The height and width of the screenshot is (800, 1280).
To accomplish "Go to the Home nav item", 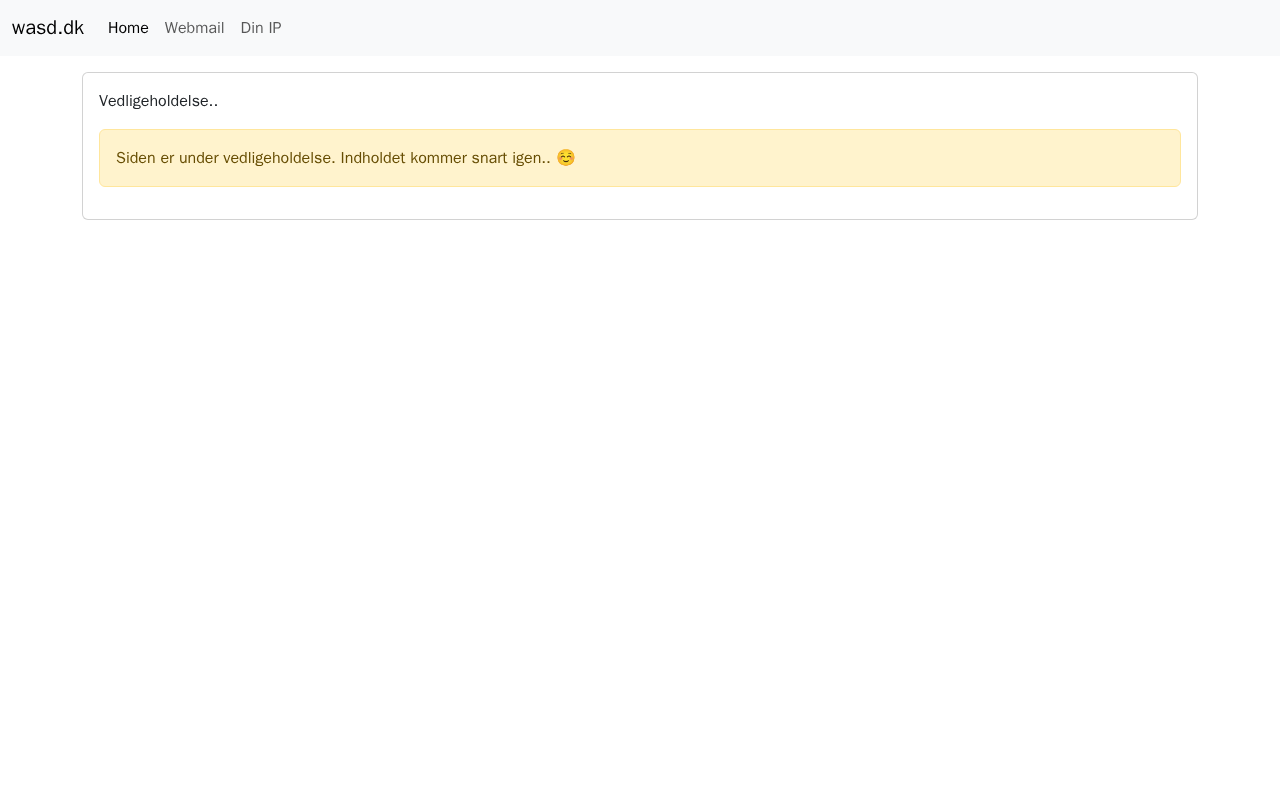I will pyautogui.click(x=128, y=28).
